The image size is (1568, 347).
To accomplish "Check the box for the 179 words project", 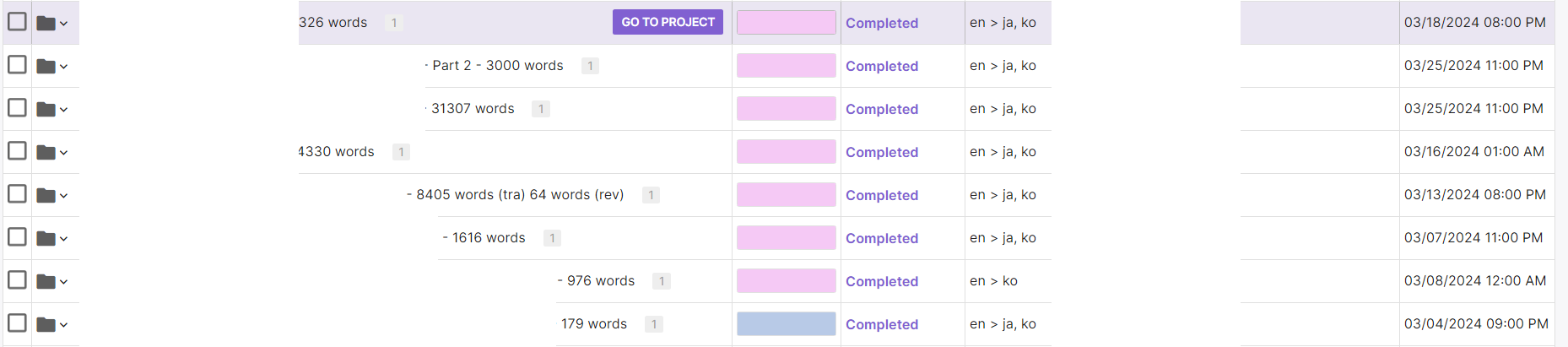I will coord(17,323).
